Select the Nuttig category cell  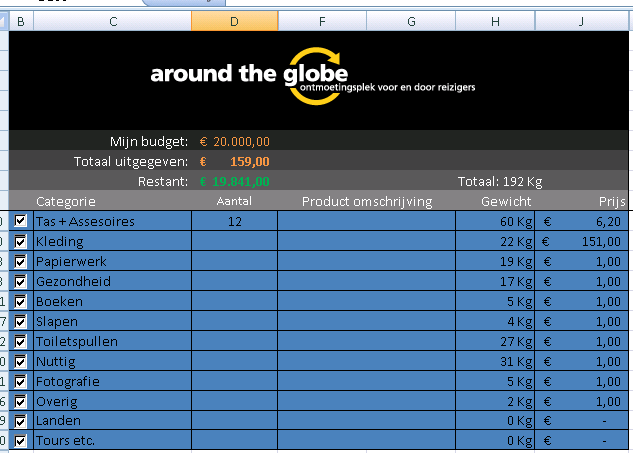pyautogui.click(x=113, y=361)
